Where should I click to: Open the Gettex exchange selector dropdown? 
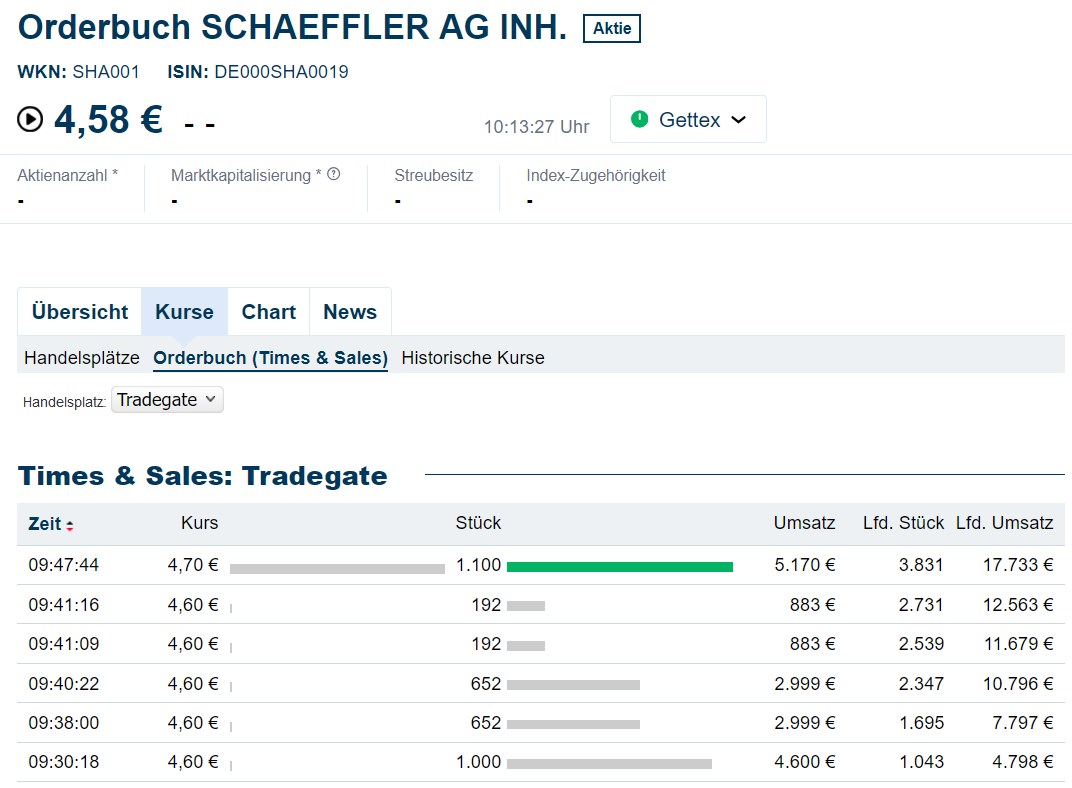tap(688, 118)
